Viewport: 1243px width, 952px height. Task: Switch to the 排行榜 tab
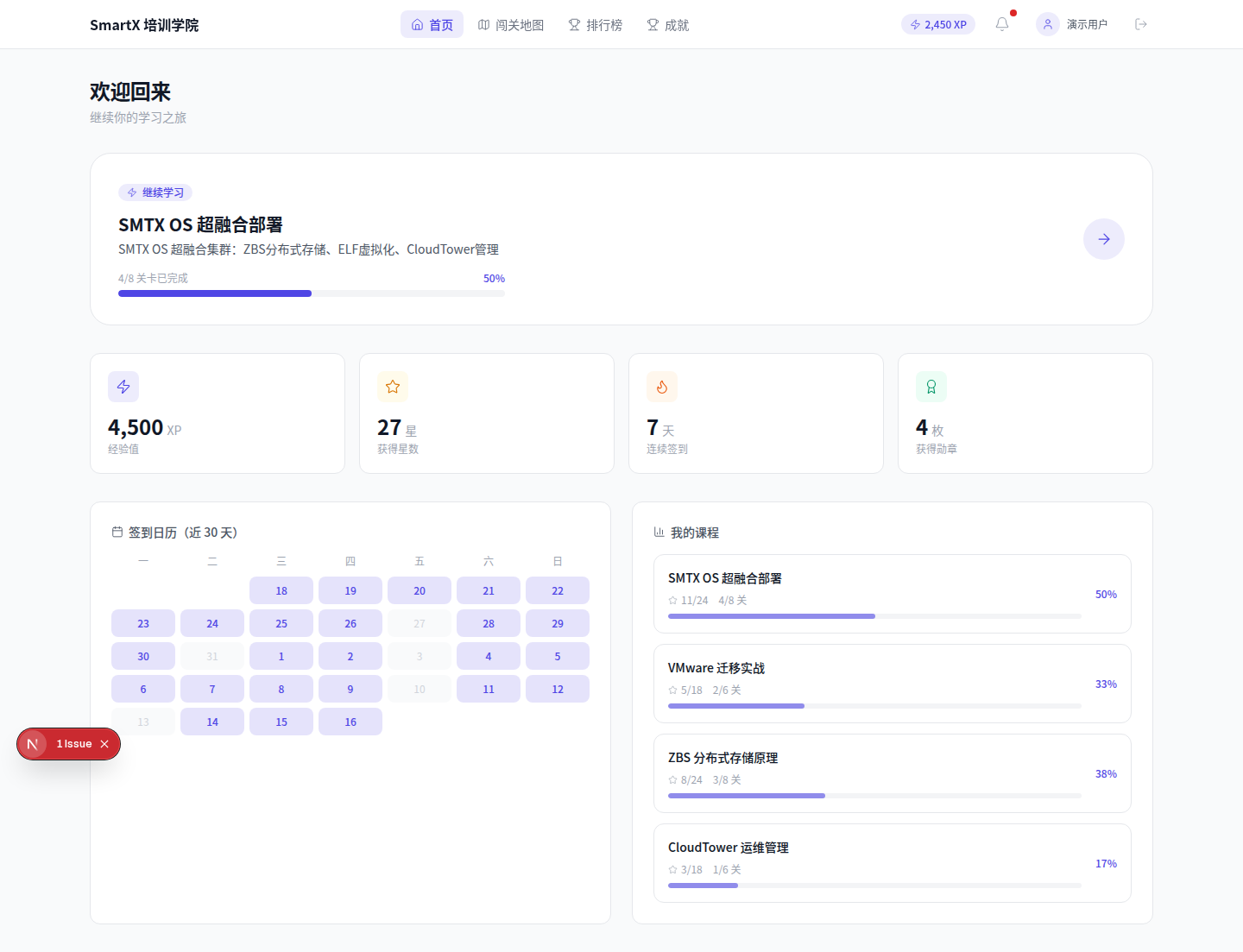[595, 25]
